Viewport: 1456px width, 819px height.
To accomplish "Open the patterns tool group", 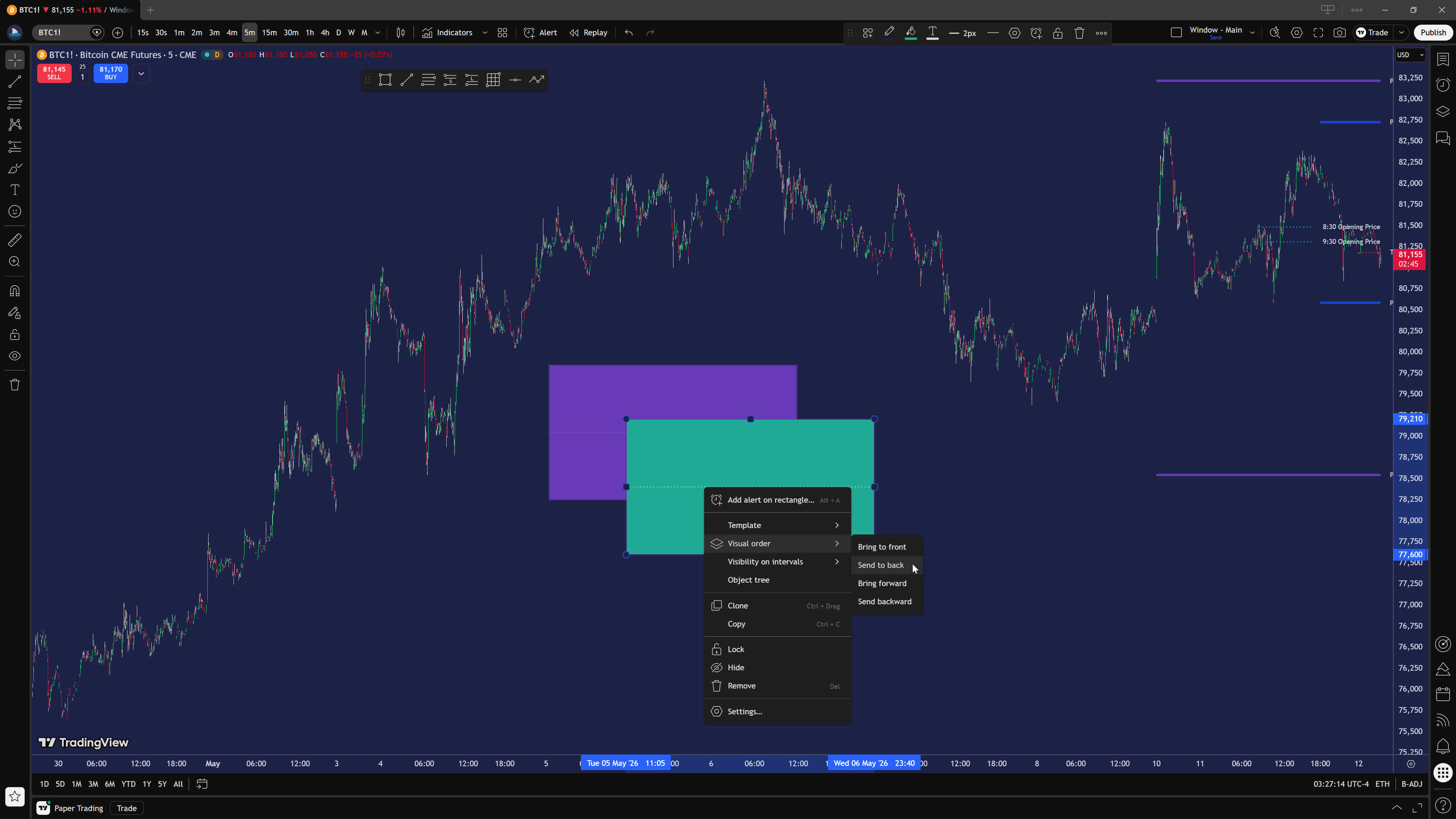I will pos(15,124).
